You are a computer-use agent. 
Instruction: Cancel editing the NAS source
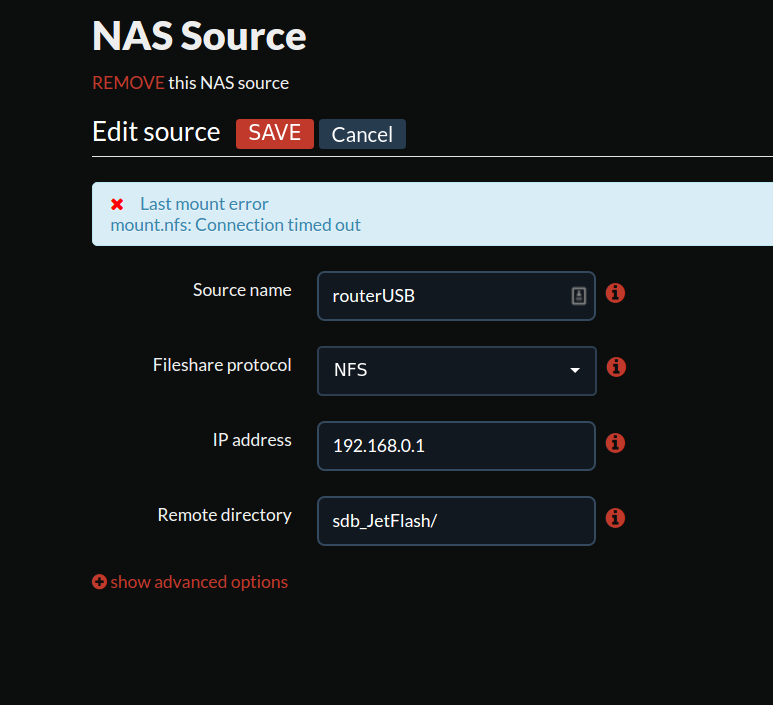tap(362, 134)
